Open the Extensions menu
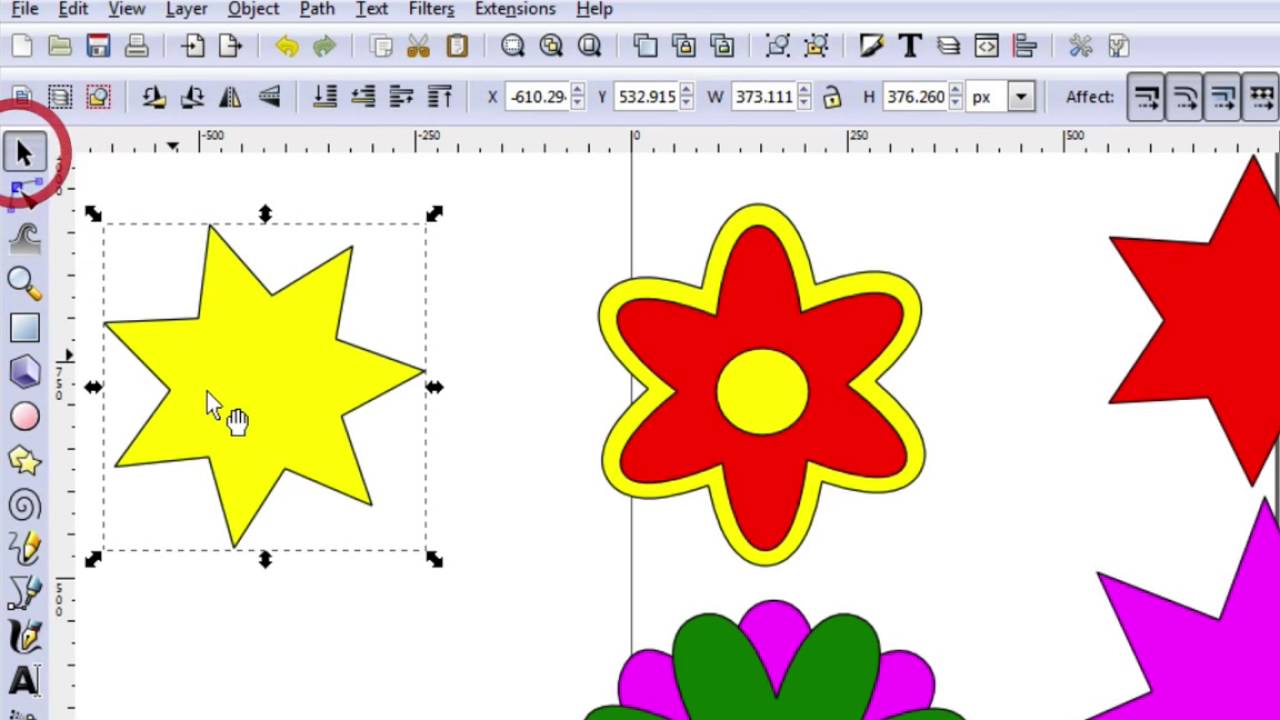The width and height of the screenshot is (1280, 720). coord(515,10)
